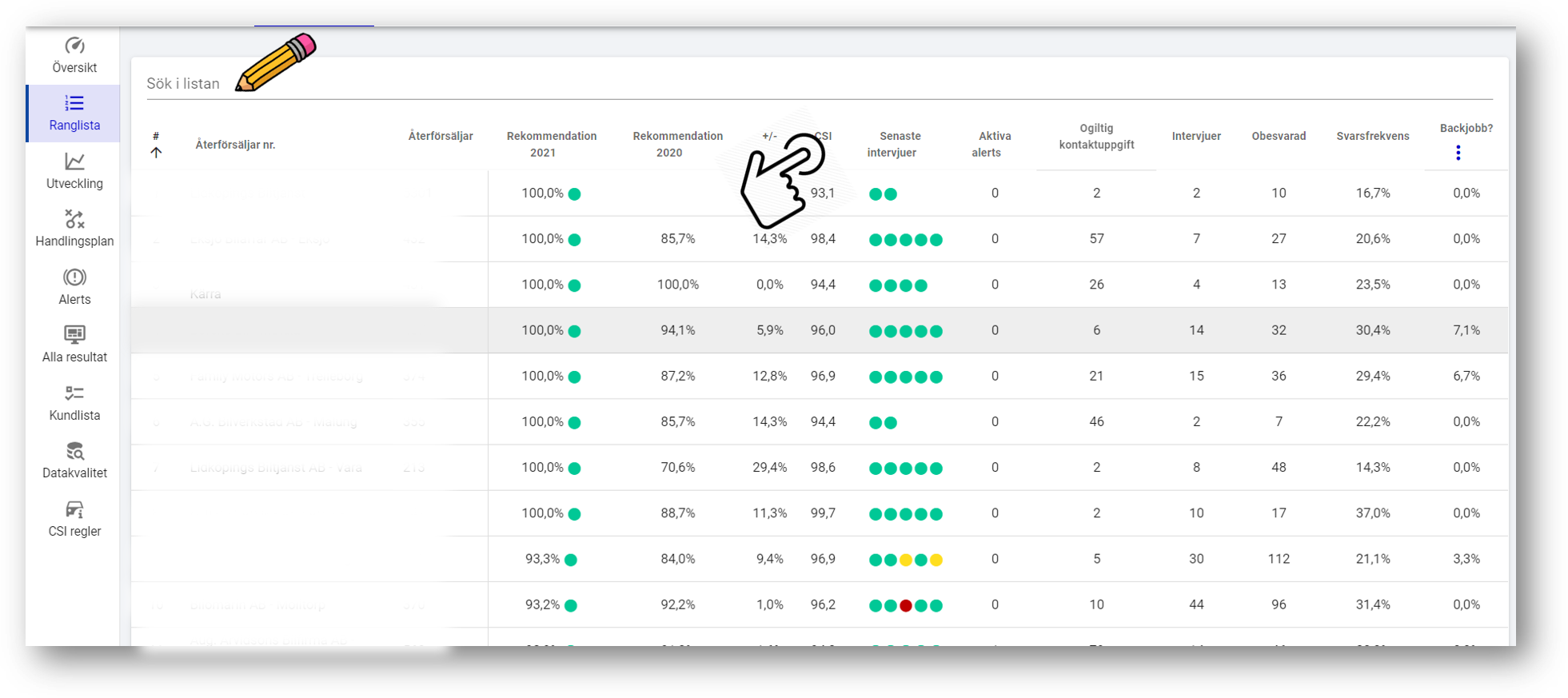Image resolution: width=1568 pixels, height=698 pixels.
Task: Select Ogiltig kontaktuppgift value 57
Action: [x=1096, y=238]
